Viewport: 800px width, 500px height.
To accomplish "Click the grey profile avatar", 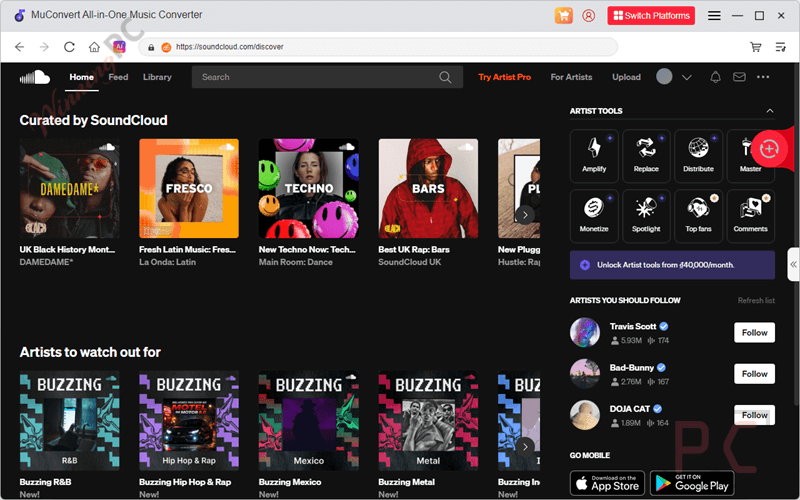I will (x=664, y=77).
